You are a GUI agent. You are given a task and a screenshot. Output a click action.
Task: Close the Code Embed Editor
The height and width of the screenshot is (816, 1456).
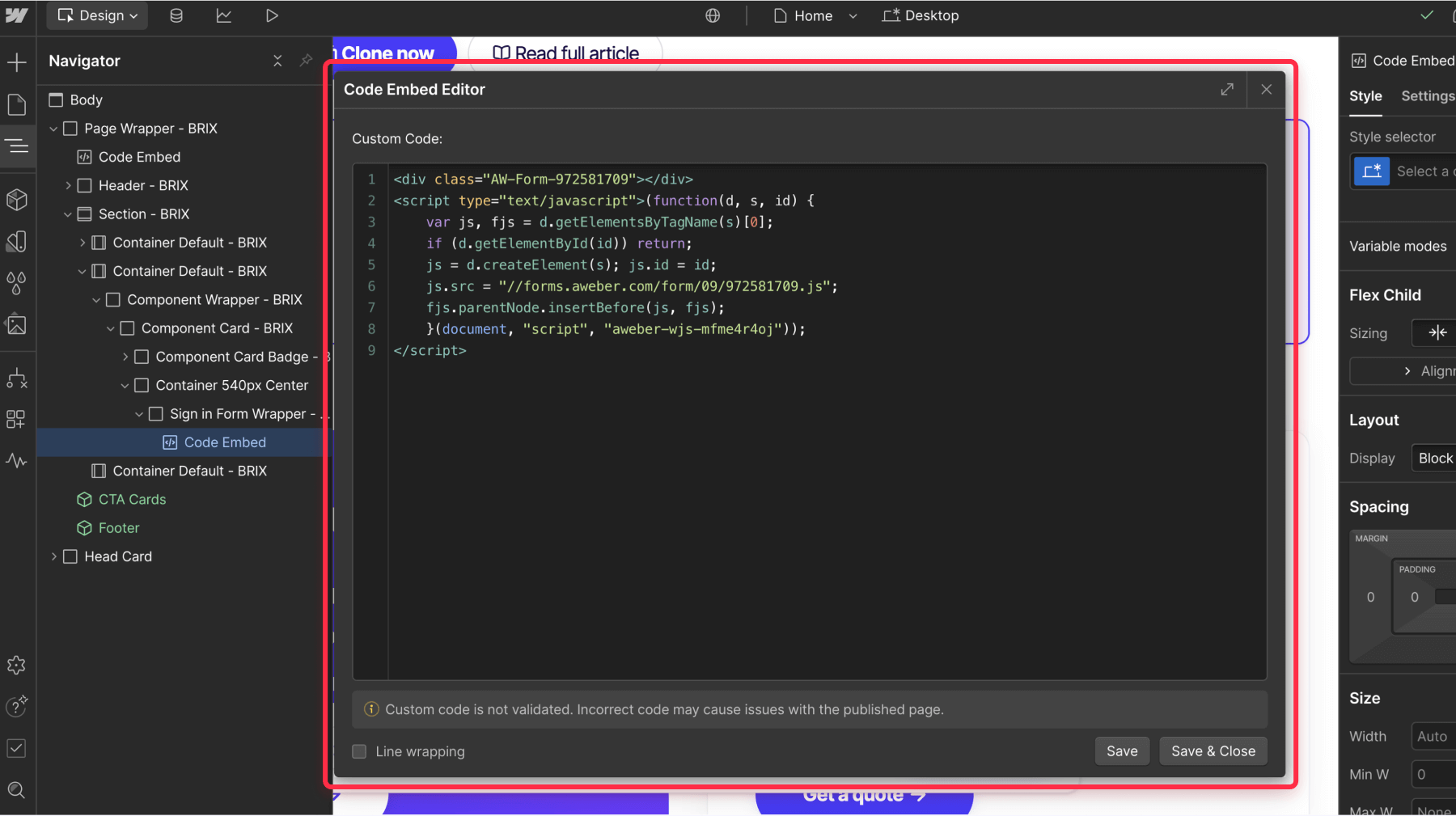[x=1267, y=89]
